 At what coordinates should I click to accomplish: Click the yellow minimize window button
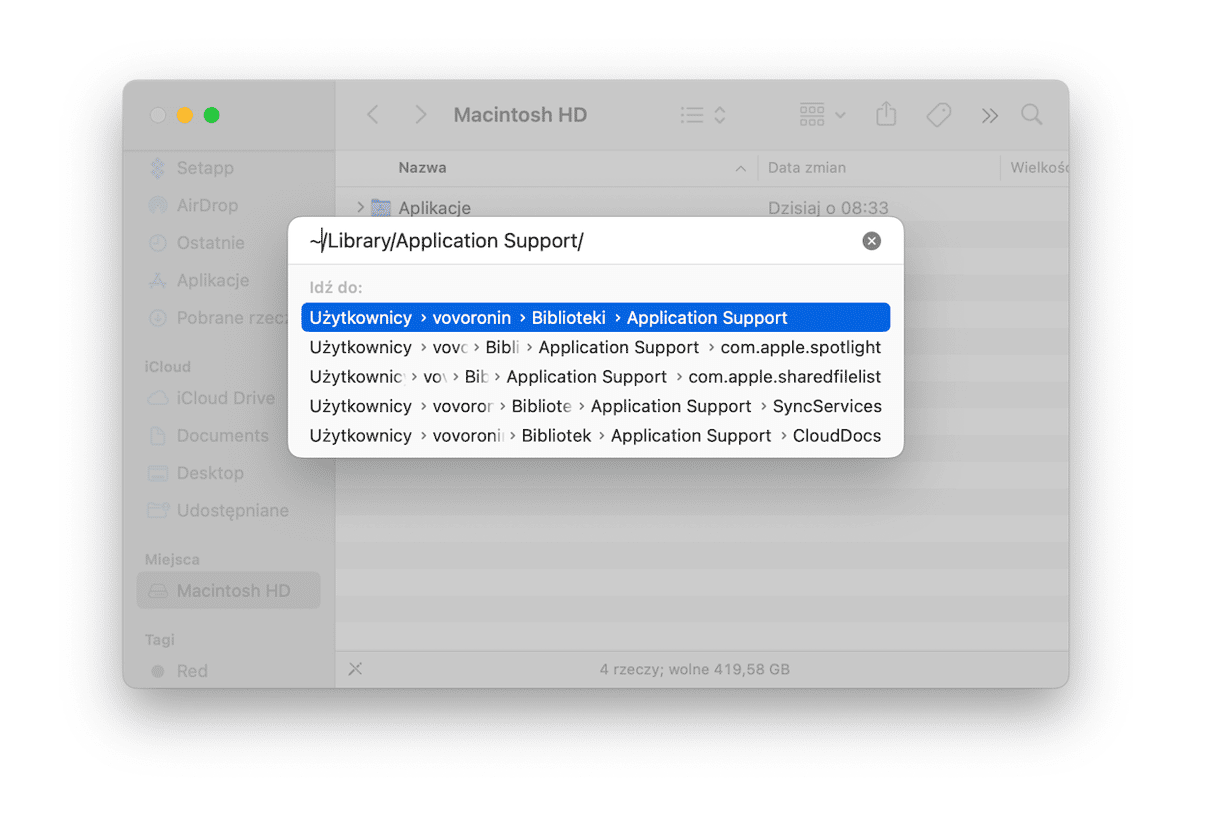point(185,115)
